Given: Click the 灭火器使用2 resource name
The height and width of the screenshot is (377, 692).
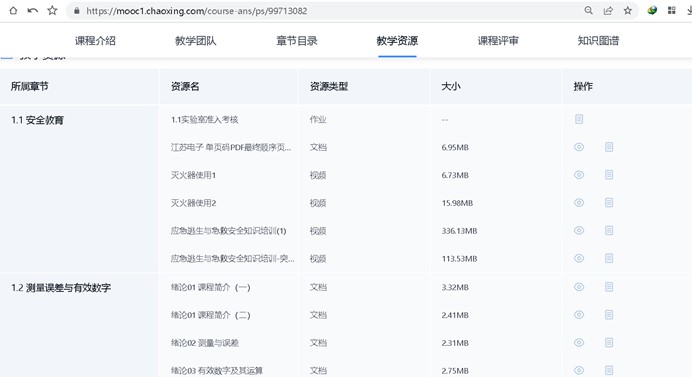Looking at the screenshot, I should point(193,203).
